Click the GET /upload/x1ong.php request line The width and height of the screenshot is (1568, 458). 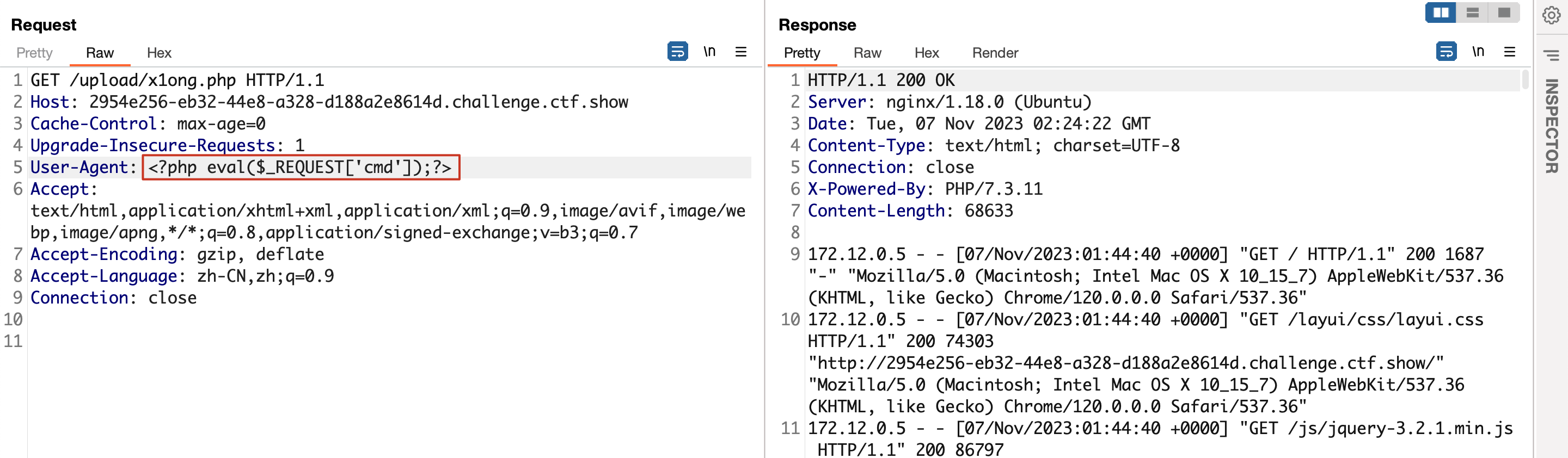[177, 81]
